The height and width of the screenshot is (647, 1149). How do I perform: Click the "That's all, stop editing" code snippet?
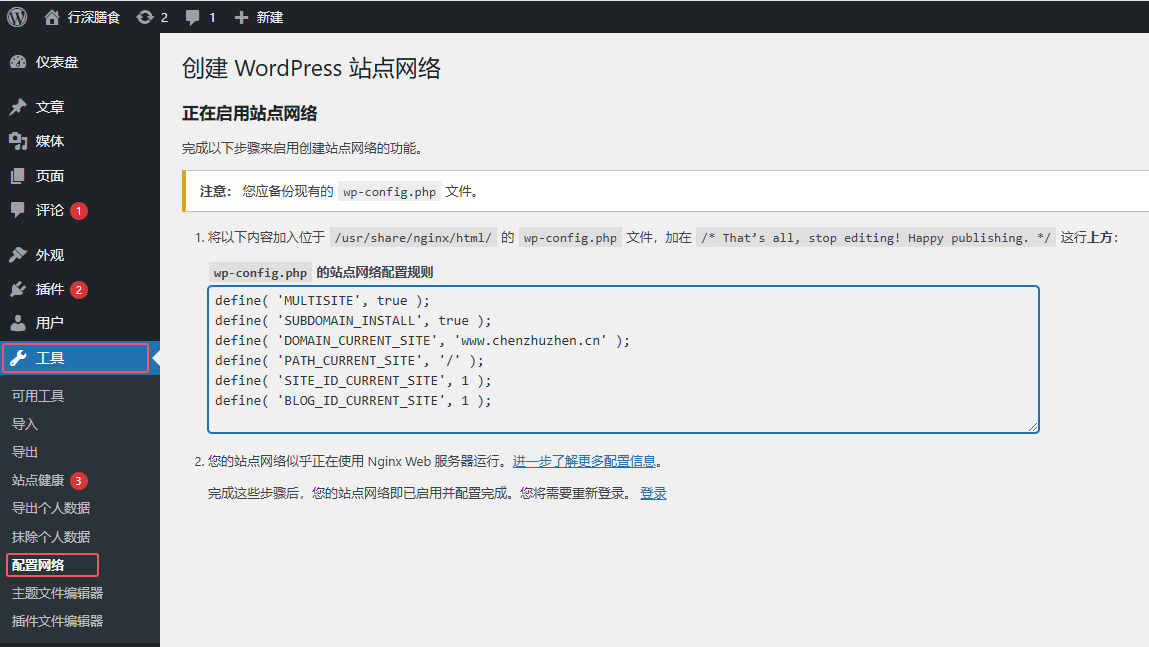click(x=876, y=237)
